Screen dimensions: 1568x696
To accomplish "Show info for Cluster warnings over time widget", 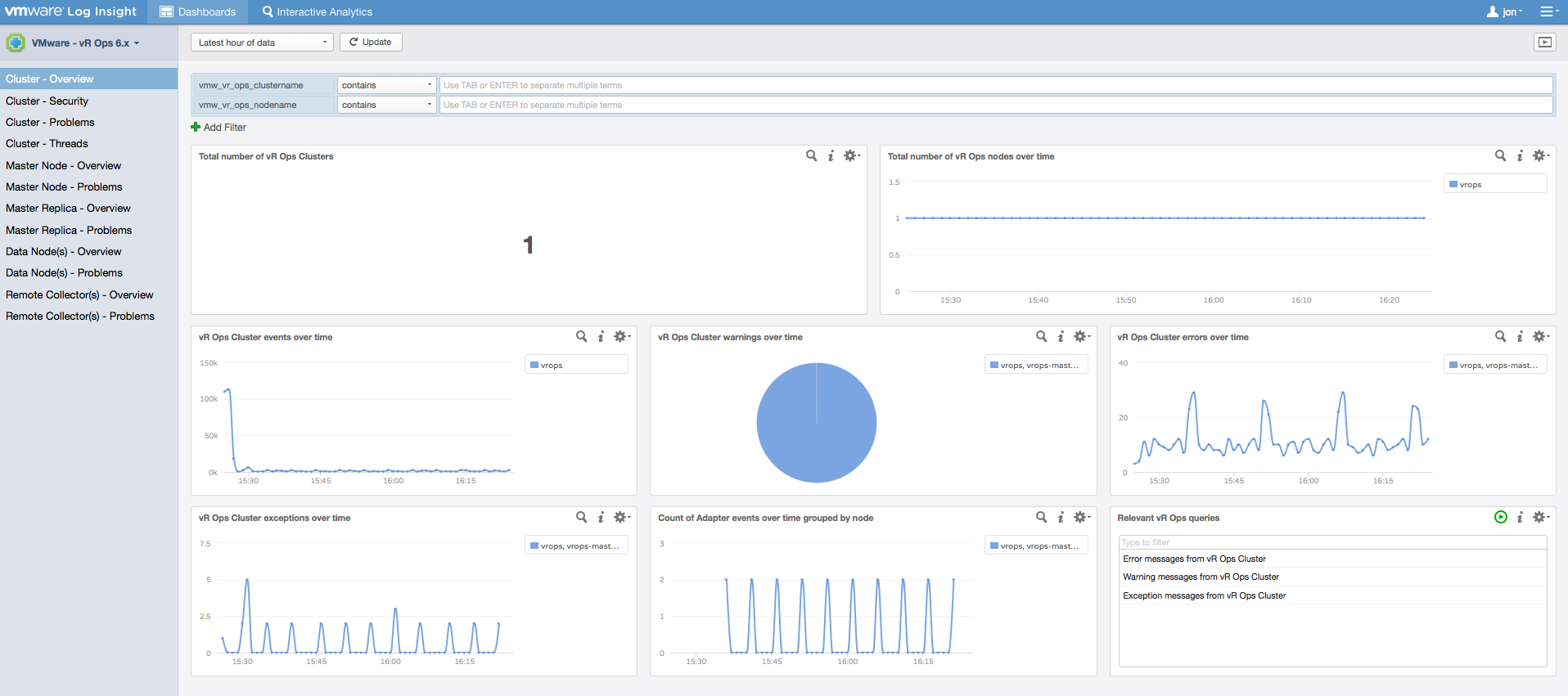I will [1061, 336].
